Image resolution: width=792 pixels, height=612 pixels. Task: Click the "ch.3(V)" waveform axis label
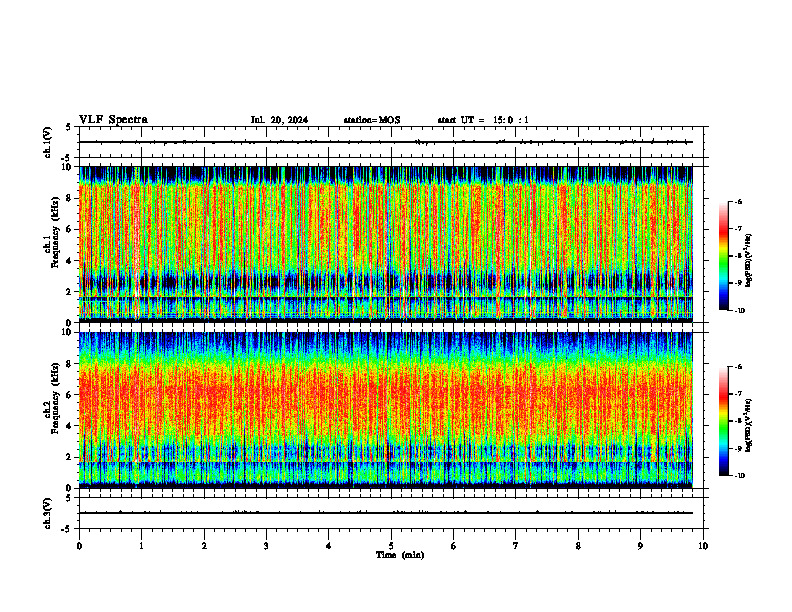47,514
